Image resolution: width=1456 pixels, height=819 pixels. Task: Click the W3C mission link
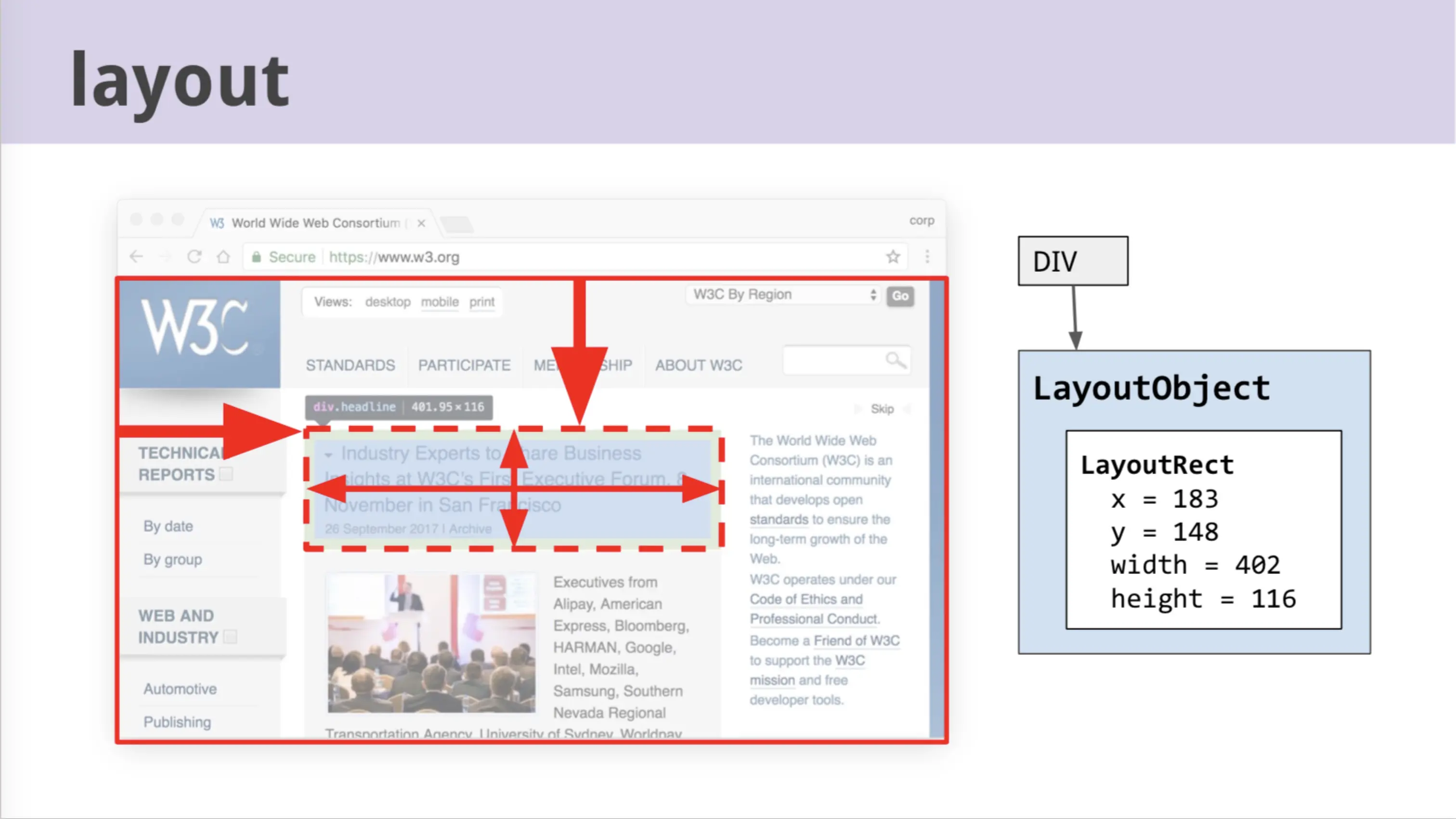807,670
